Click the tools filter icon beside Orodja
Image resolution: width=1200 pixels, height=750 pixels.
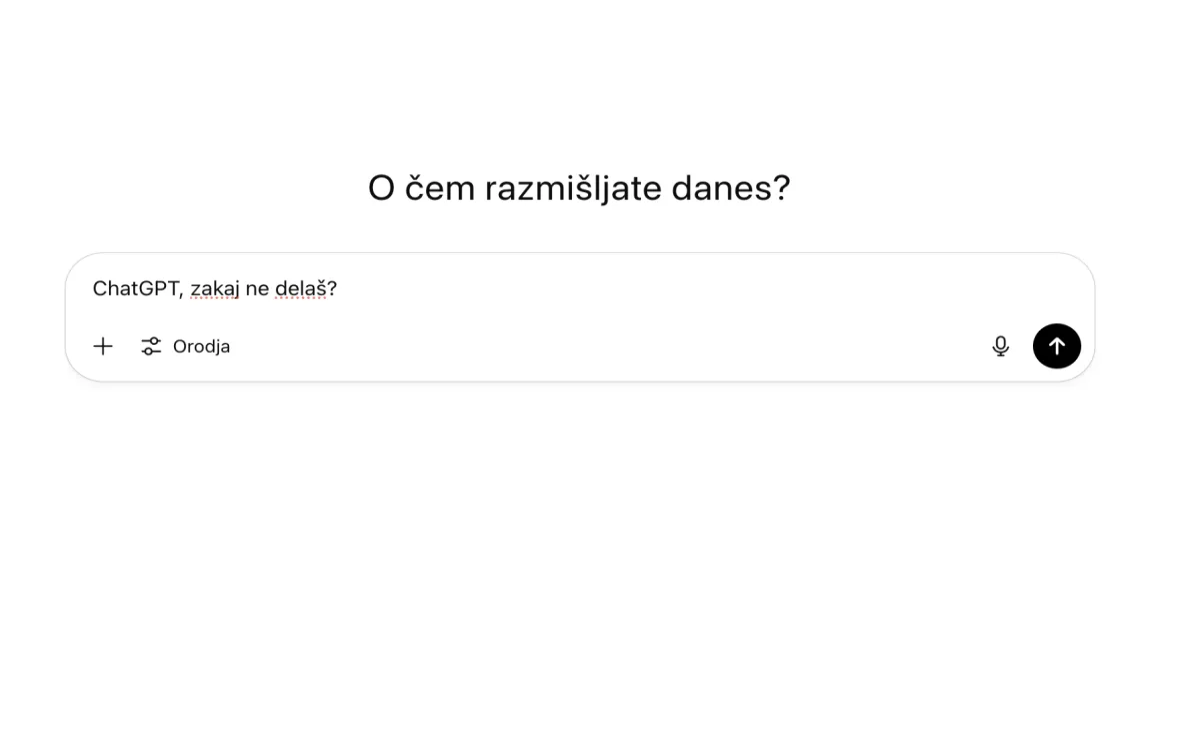(151, 346)
